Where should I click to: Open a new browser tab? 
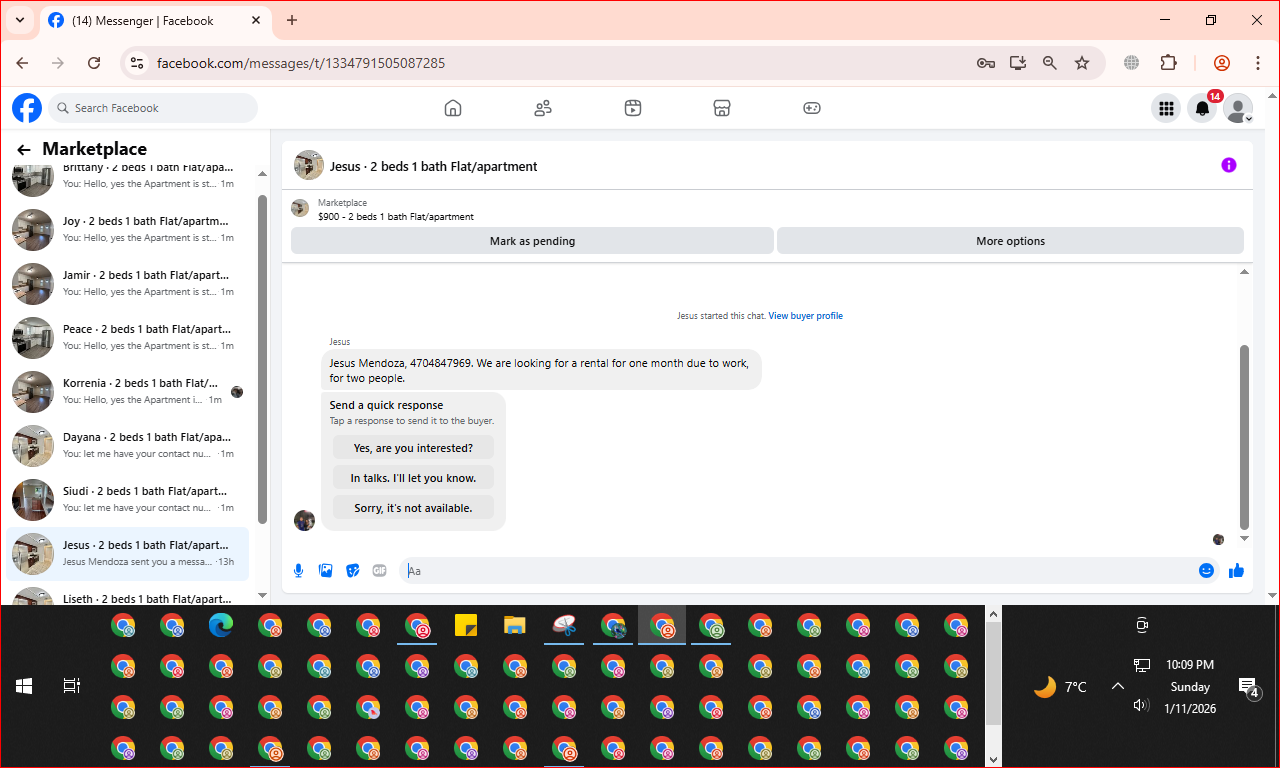tap(292, 20)
